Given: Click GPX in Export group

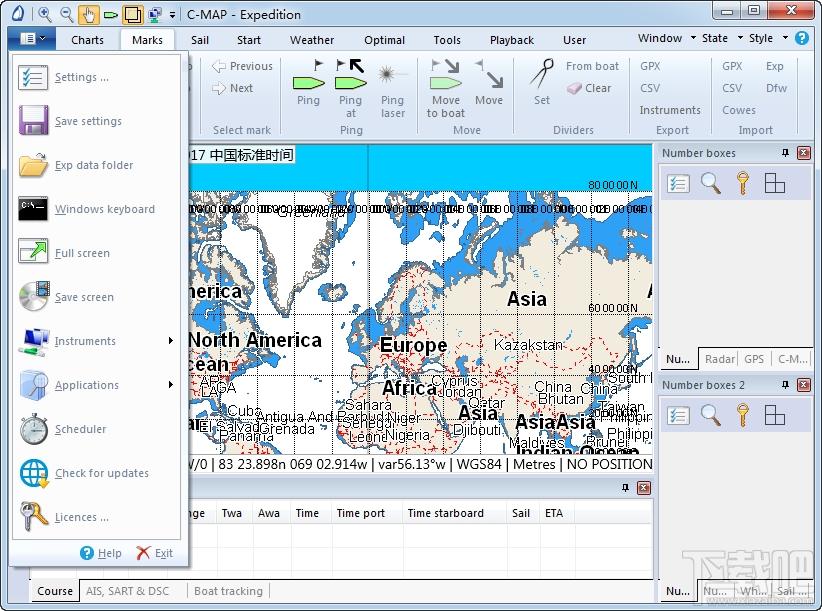Looking at the screenshot, I should [x=650, y=66].
